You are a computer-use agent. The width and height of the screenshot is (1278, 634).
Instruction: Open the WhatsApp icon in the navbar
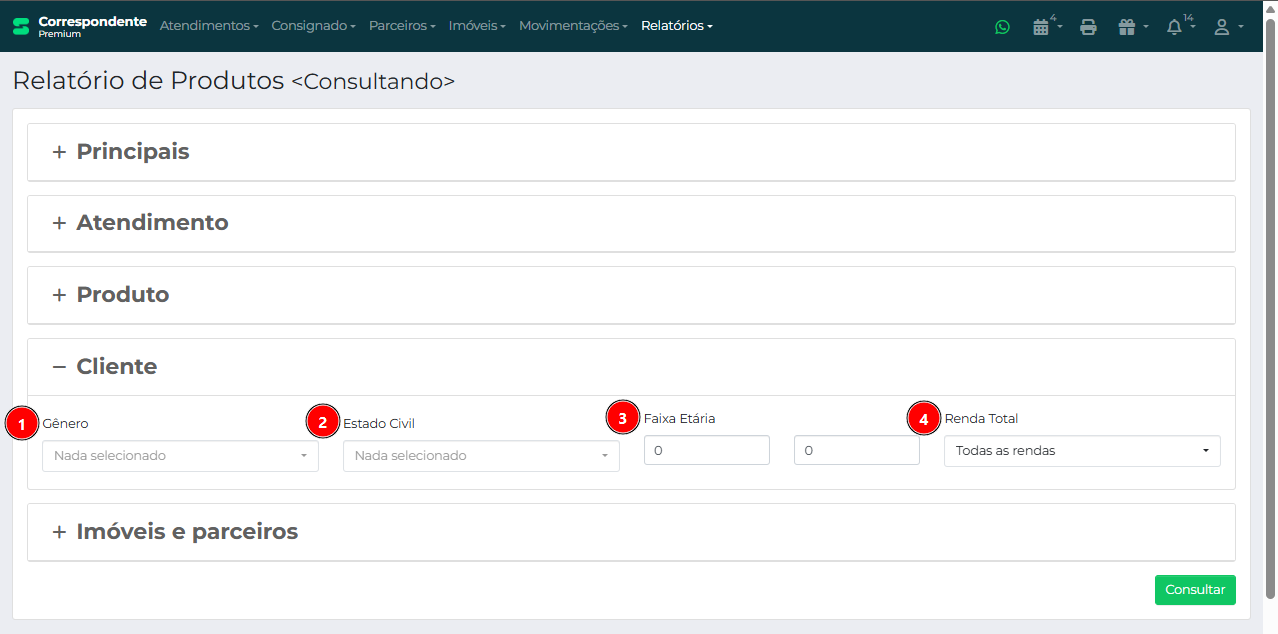pos(1002,27)
